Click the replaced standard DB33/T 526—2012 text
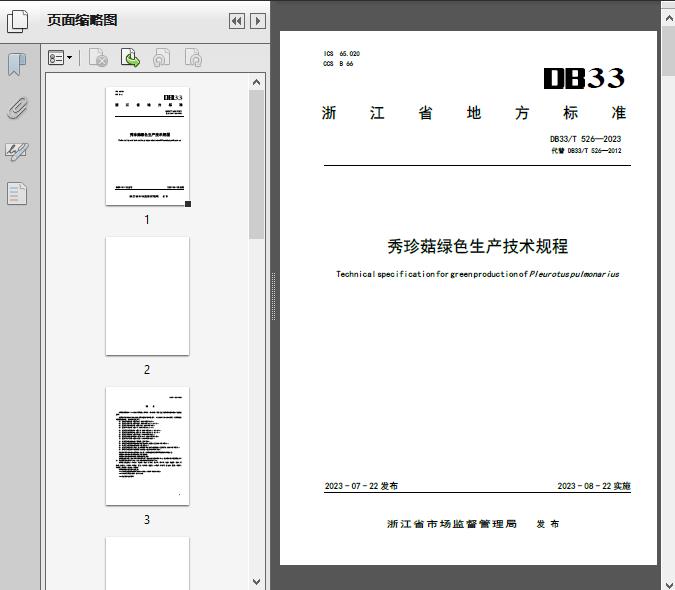 tap(586, 151)
